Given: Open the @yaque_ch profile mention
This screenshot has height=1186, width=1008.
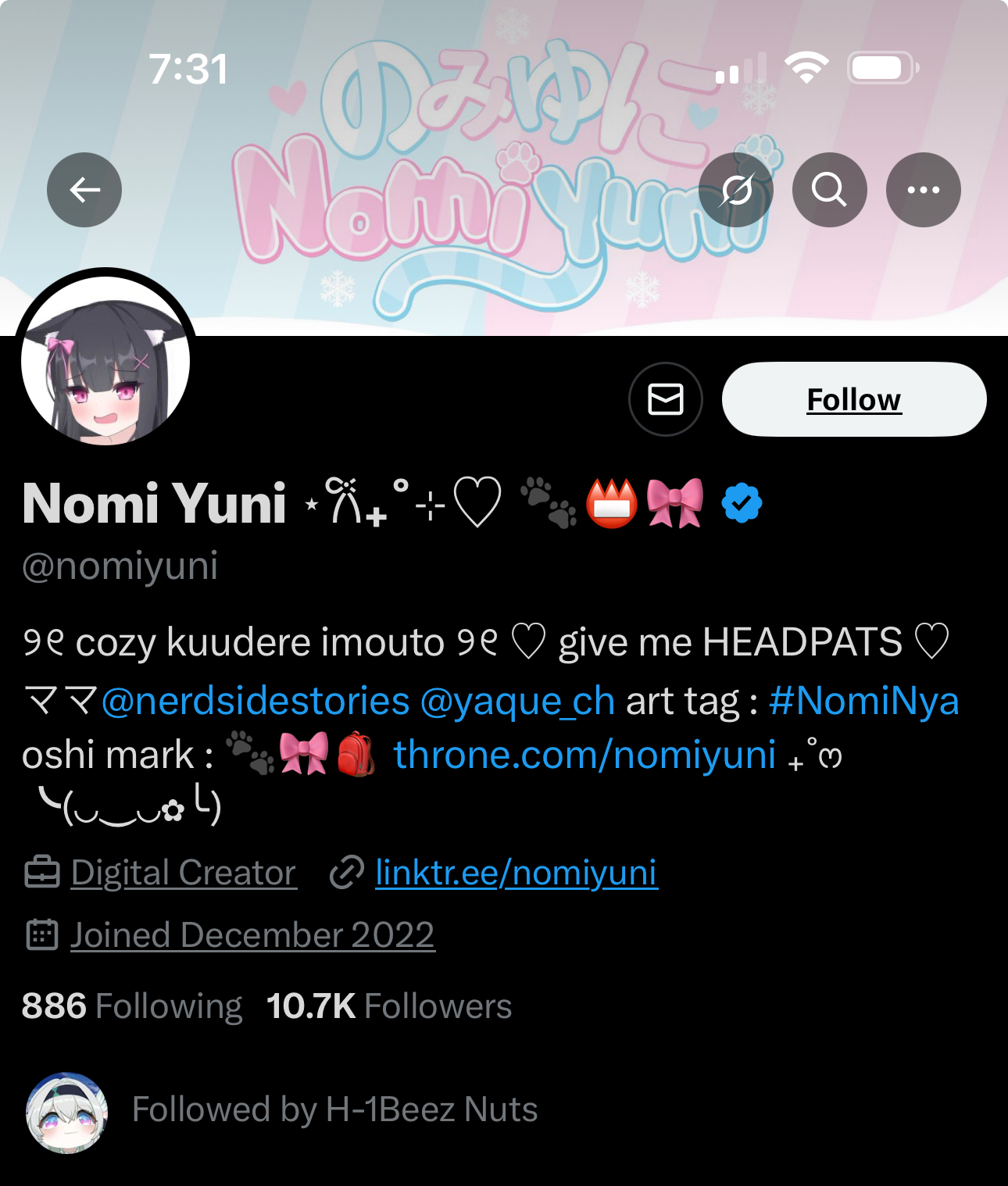Looking at the screenshot, I should (x=517, y=701).
